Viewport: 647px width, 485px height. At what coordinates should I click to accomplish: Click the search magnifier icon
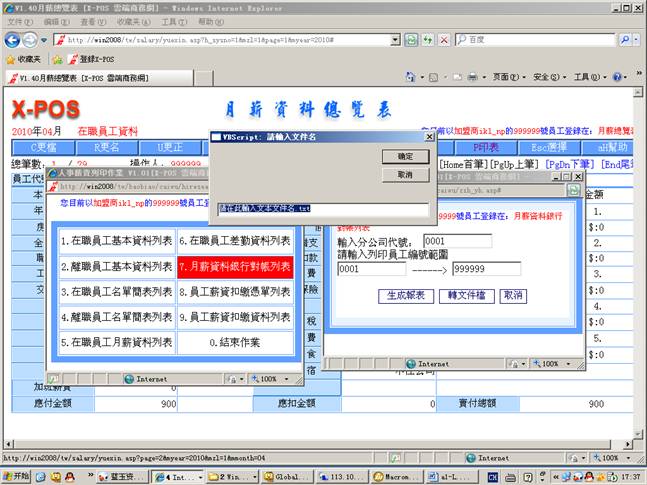pyautogui.click(x=627, y=39)
